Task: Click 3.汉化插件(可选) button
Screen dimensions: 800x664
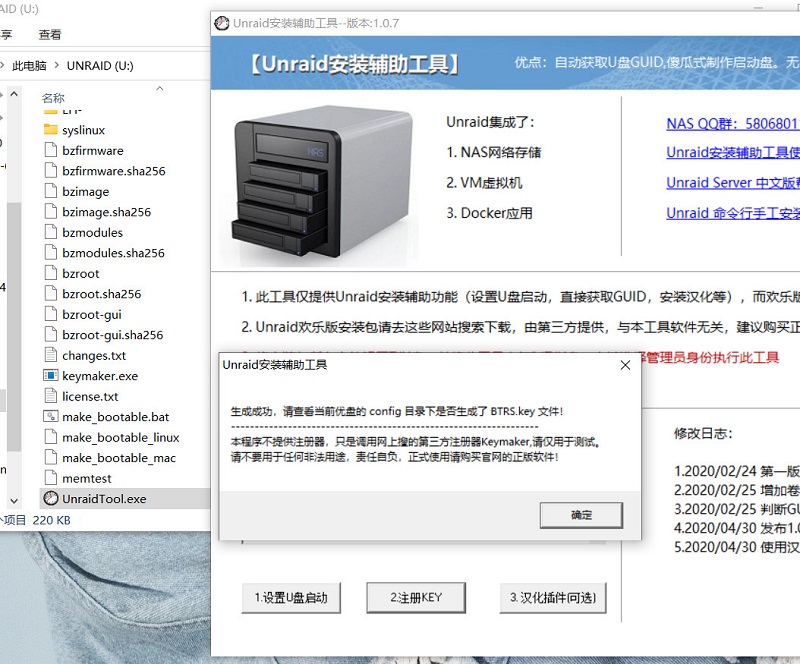Action: tap(553, 598)
